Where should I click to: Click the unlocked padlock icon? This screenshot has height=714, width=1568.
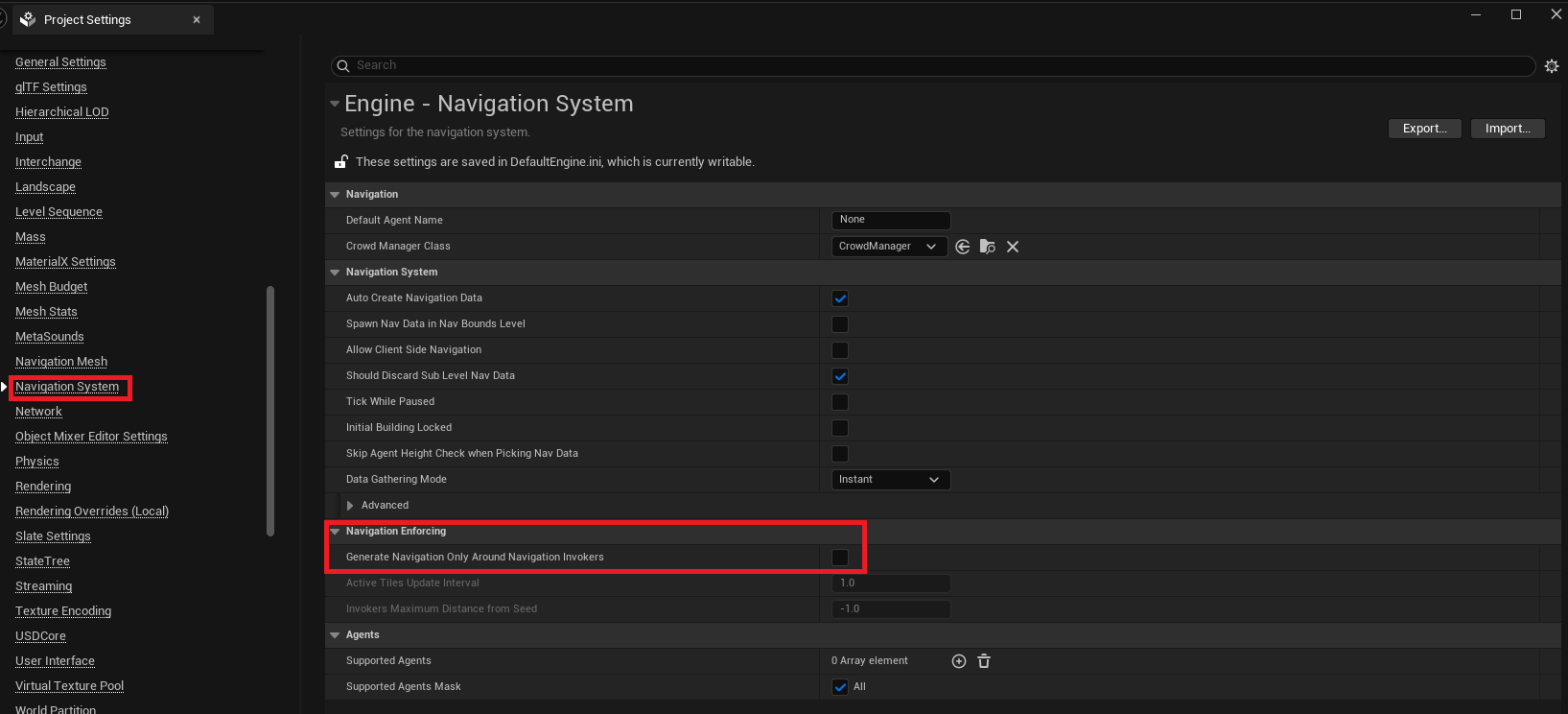coord(340,161)
